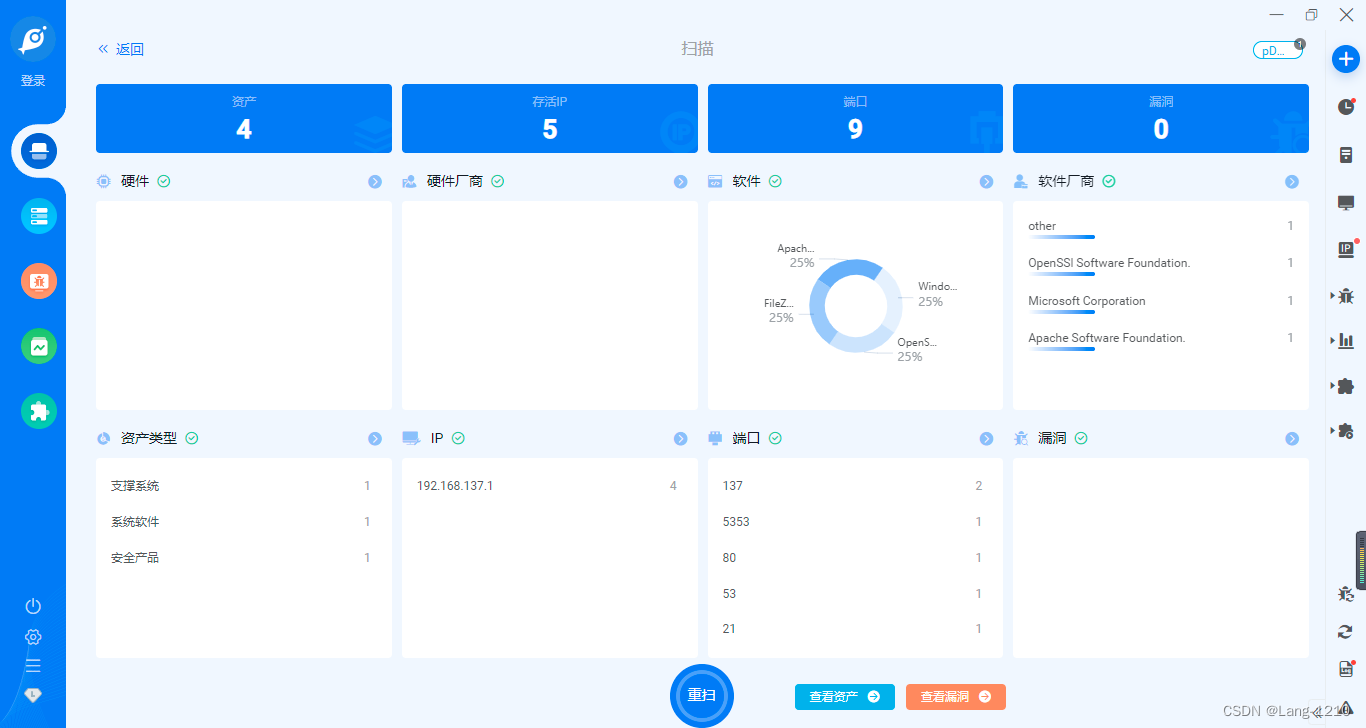Click the bar chart icon on right bar
Viewport: 1366px width, 728px height.
tap(1346, 341)
